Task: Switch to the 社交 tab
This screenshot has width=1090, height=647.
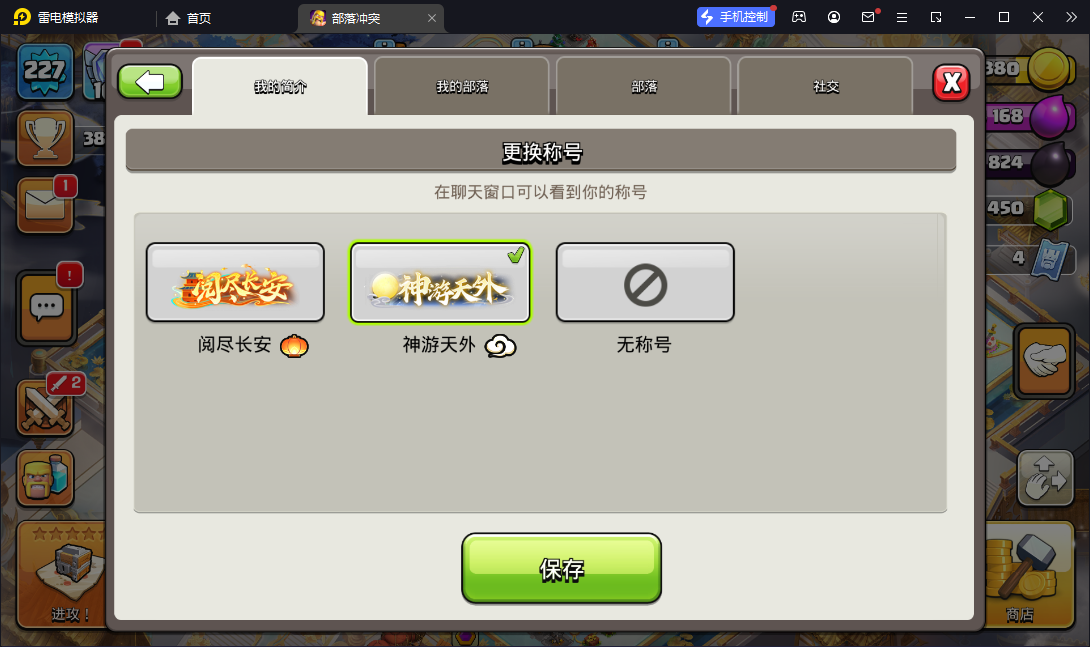Action: (x=825, y=86)
